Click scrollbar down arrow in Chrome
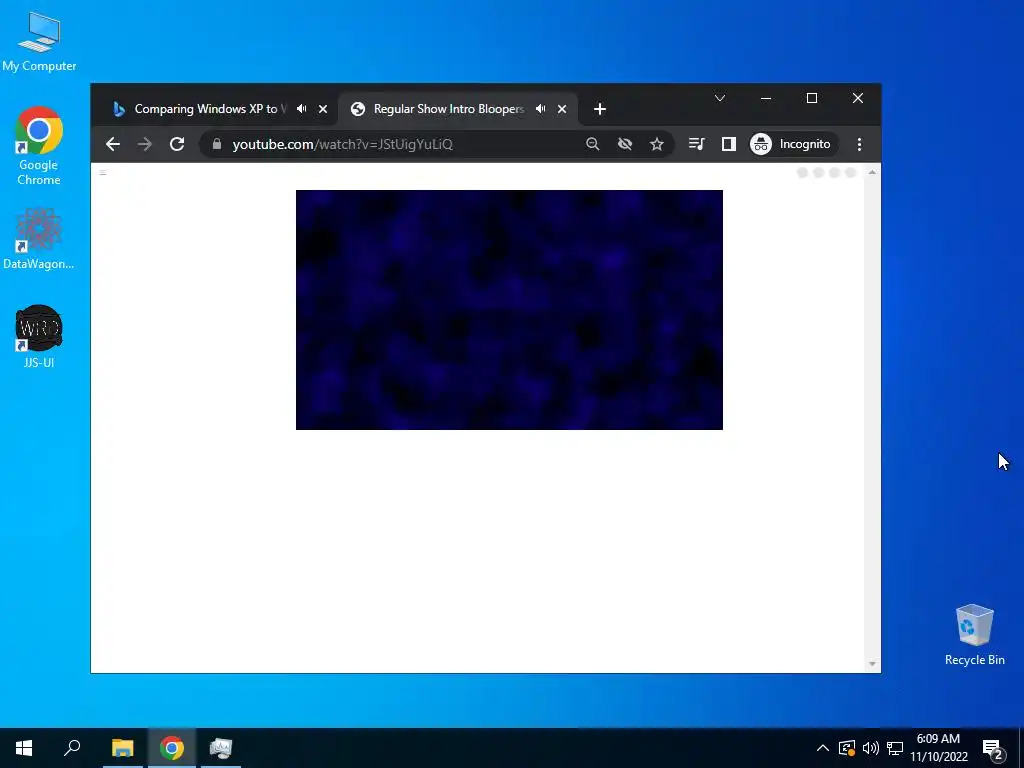The image size is (1024, 768). pyautogui.click(x=872, y=664)
